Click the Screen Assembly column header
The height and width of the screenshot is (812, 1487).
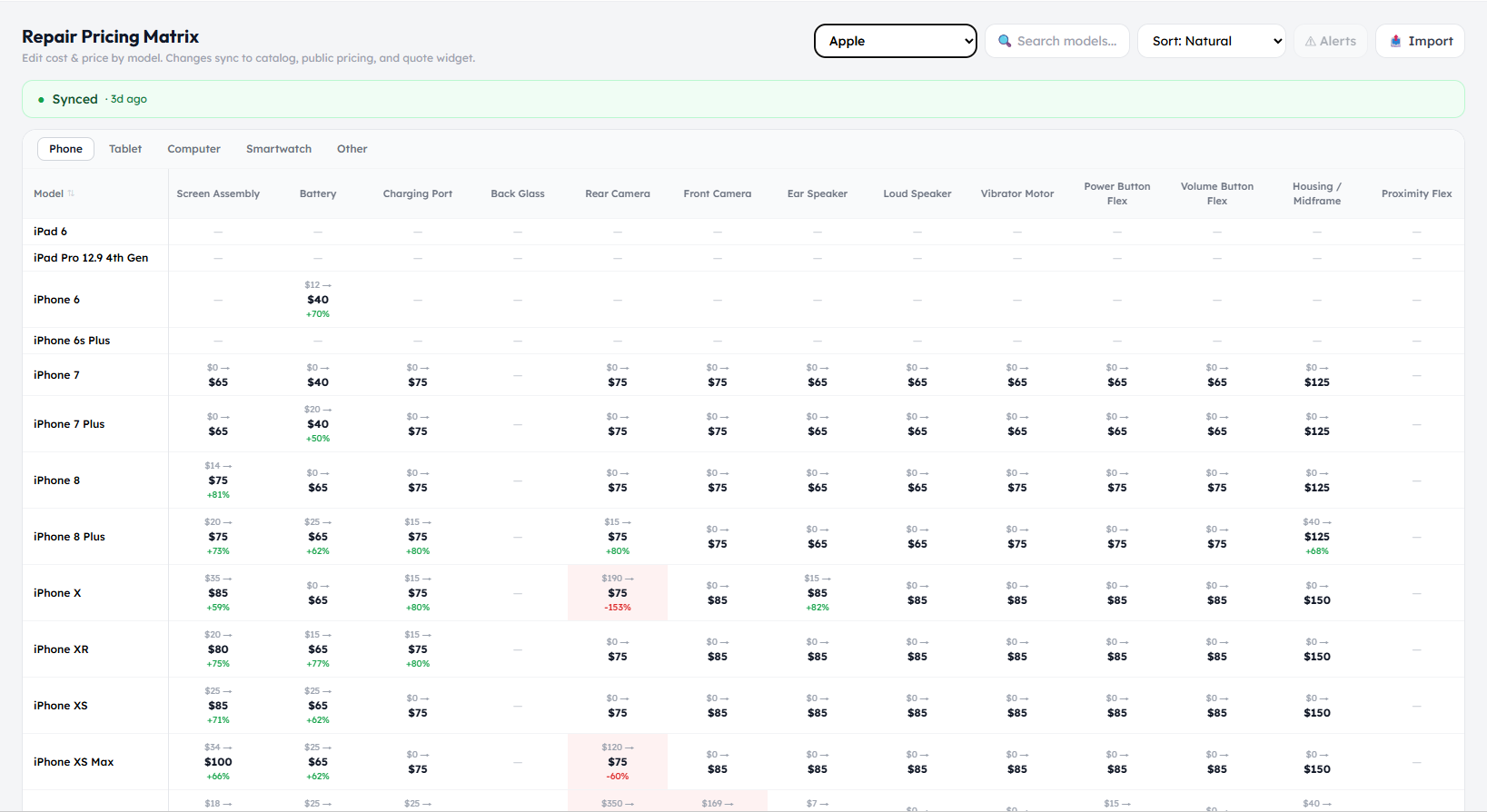click(x=218, y=193)
